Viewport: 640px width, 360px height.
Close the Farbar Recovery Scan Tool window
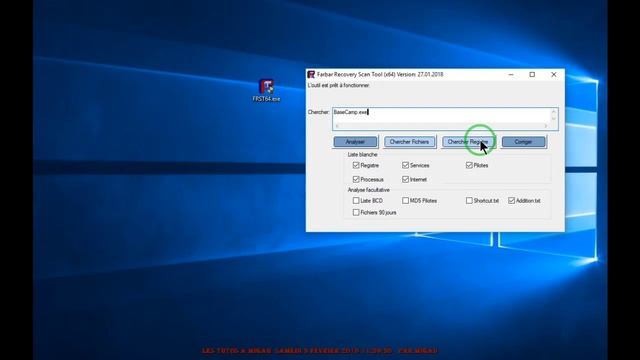554,74
